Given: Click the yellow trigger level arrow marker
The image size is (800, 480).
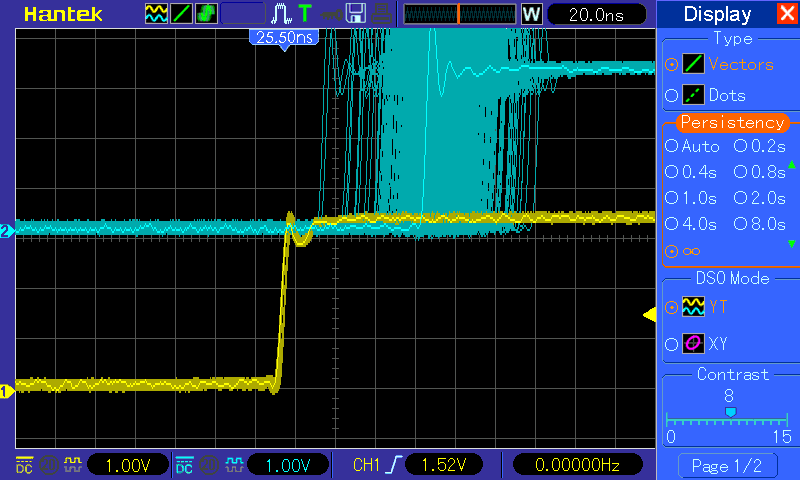Looking at the screenshot, I should click(x=649, y=315).
